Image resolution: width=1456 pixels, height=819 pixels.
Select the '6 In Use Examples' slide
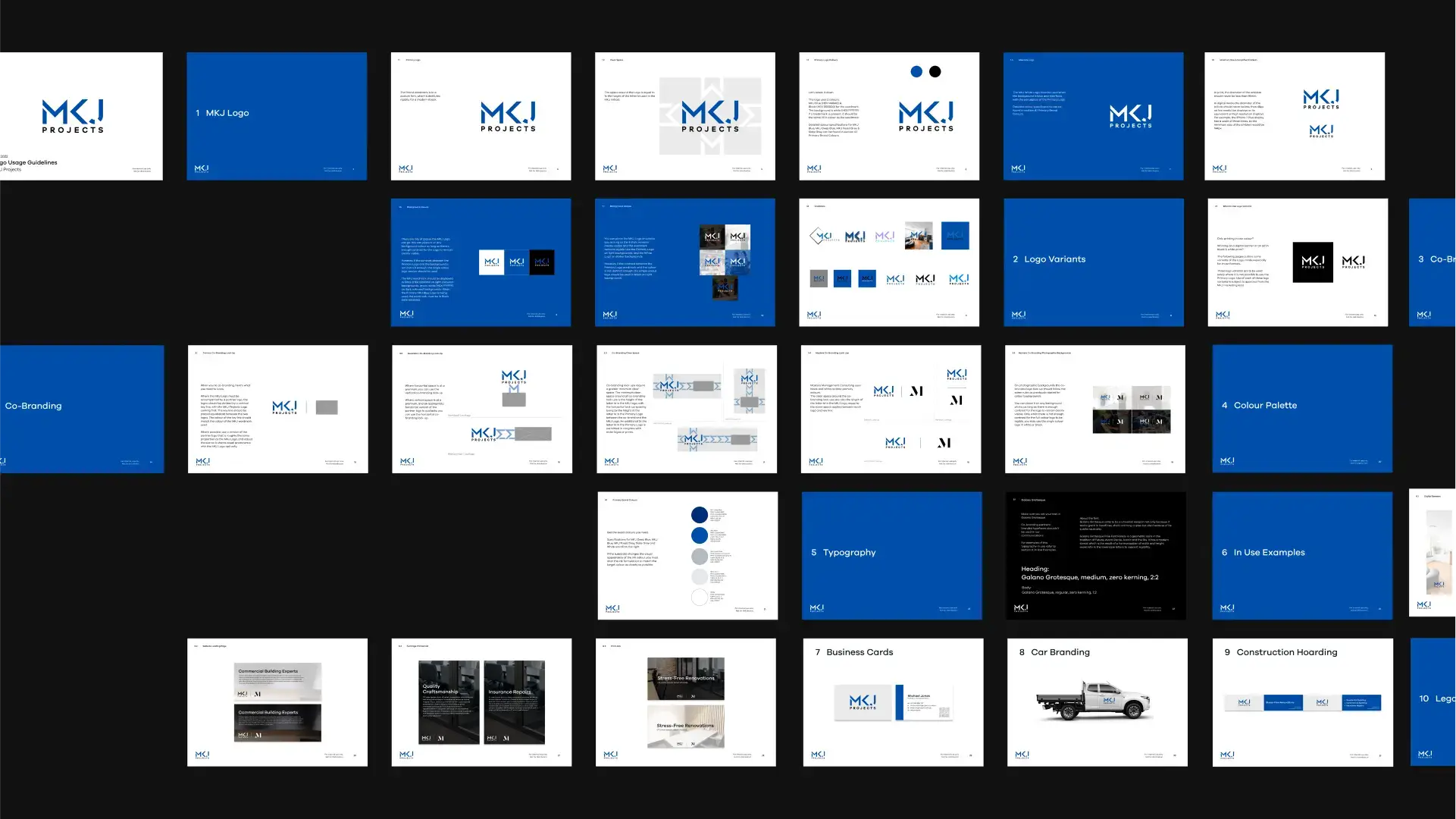(x=1301, y=555)
